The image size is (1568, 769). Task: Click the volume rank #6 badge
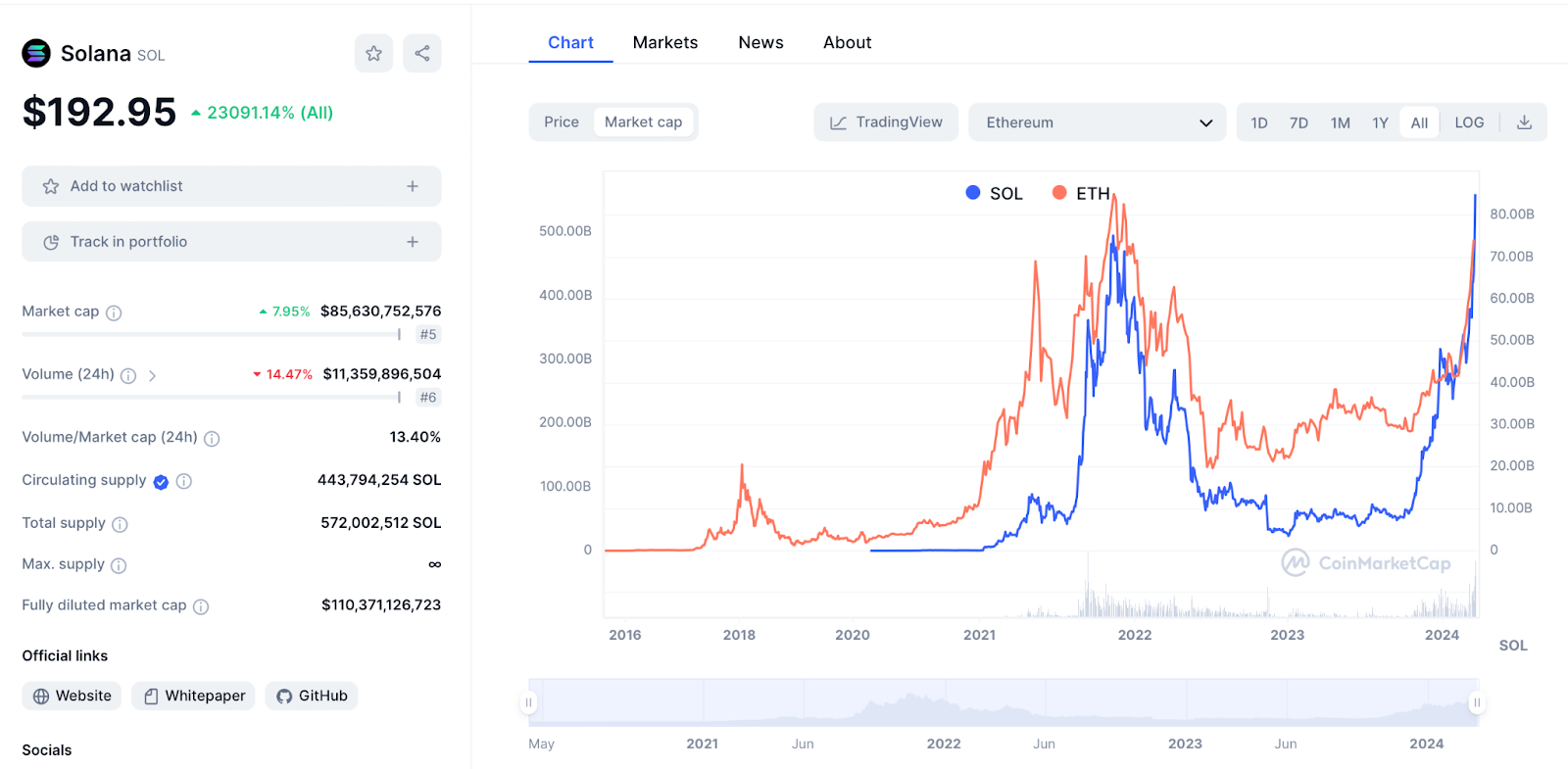point(428,398)
